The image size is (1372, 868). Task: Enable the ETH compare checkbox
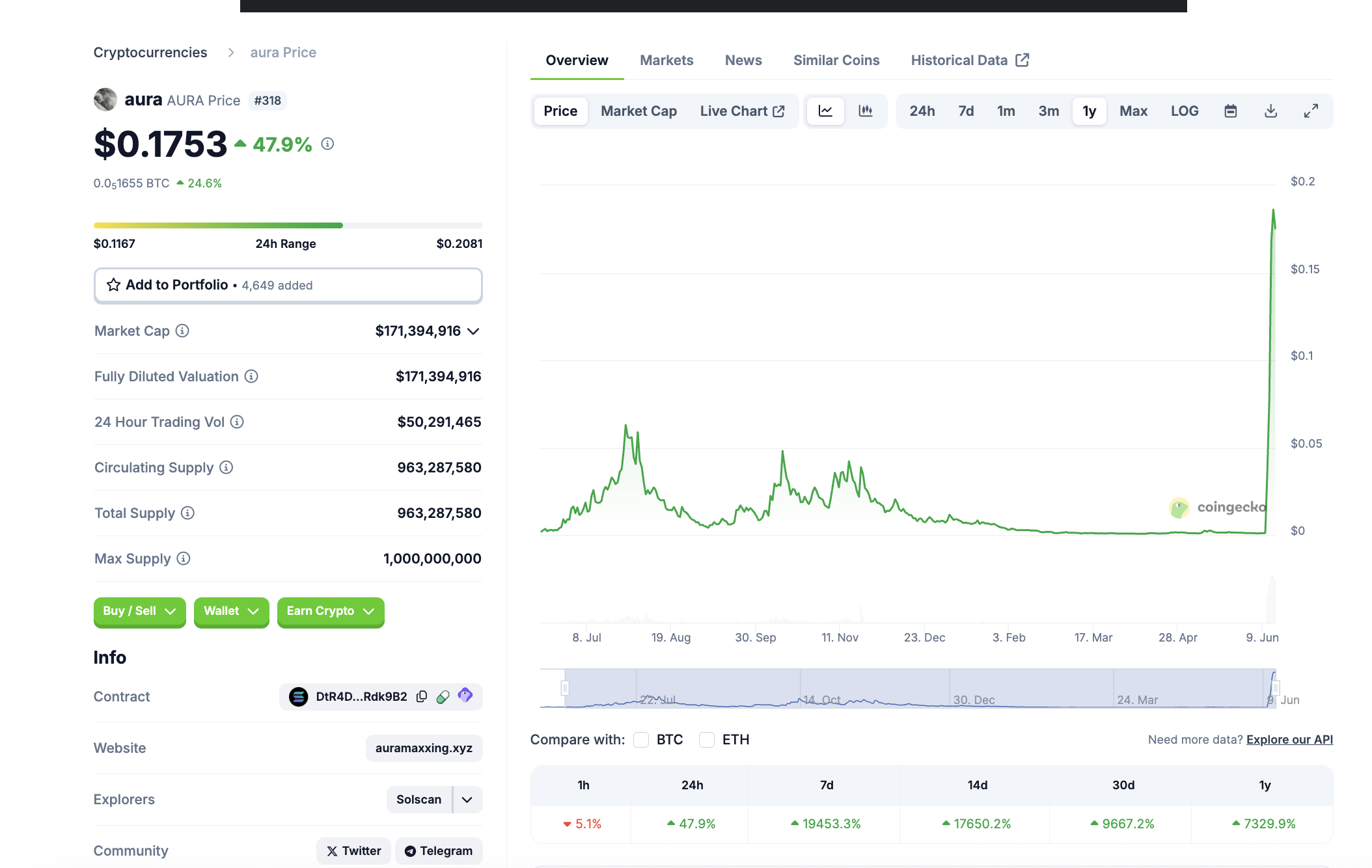point(707,740)
